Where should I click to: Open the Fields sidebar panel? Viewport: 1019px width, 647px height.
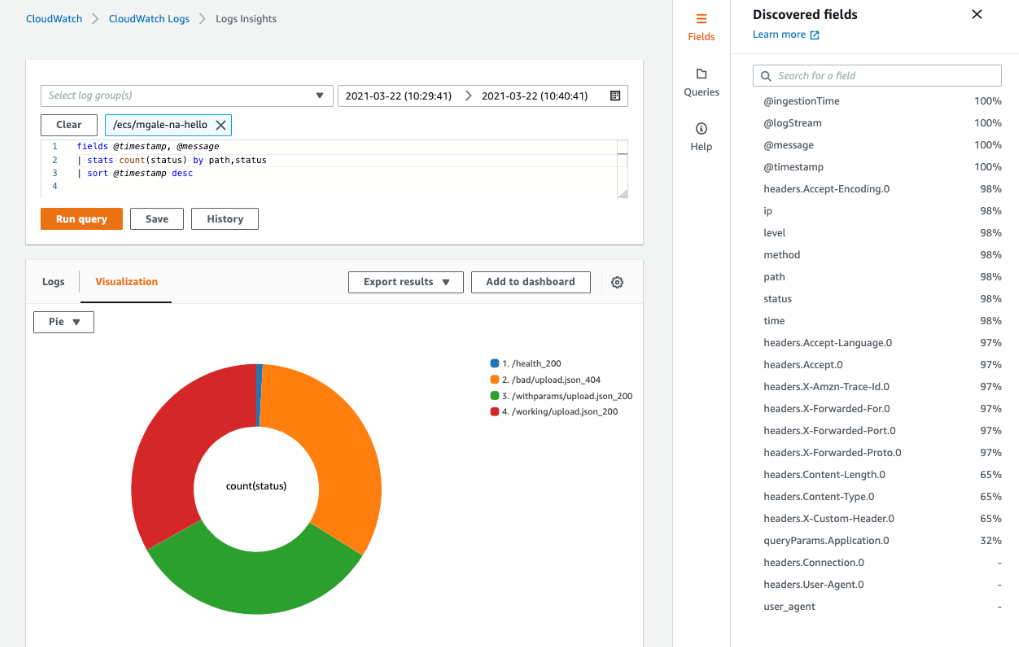700,25
